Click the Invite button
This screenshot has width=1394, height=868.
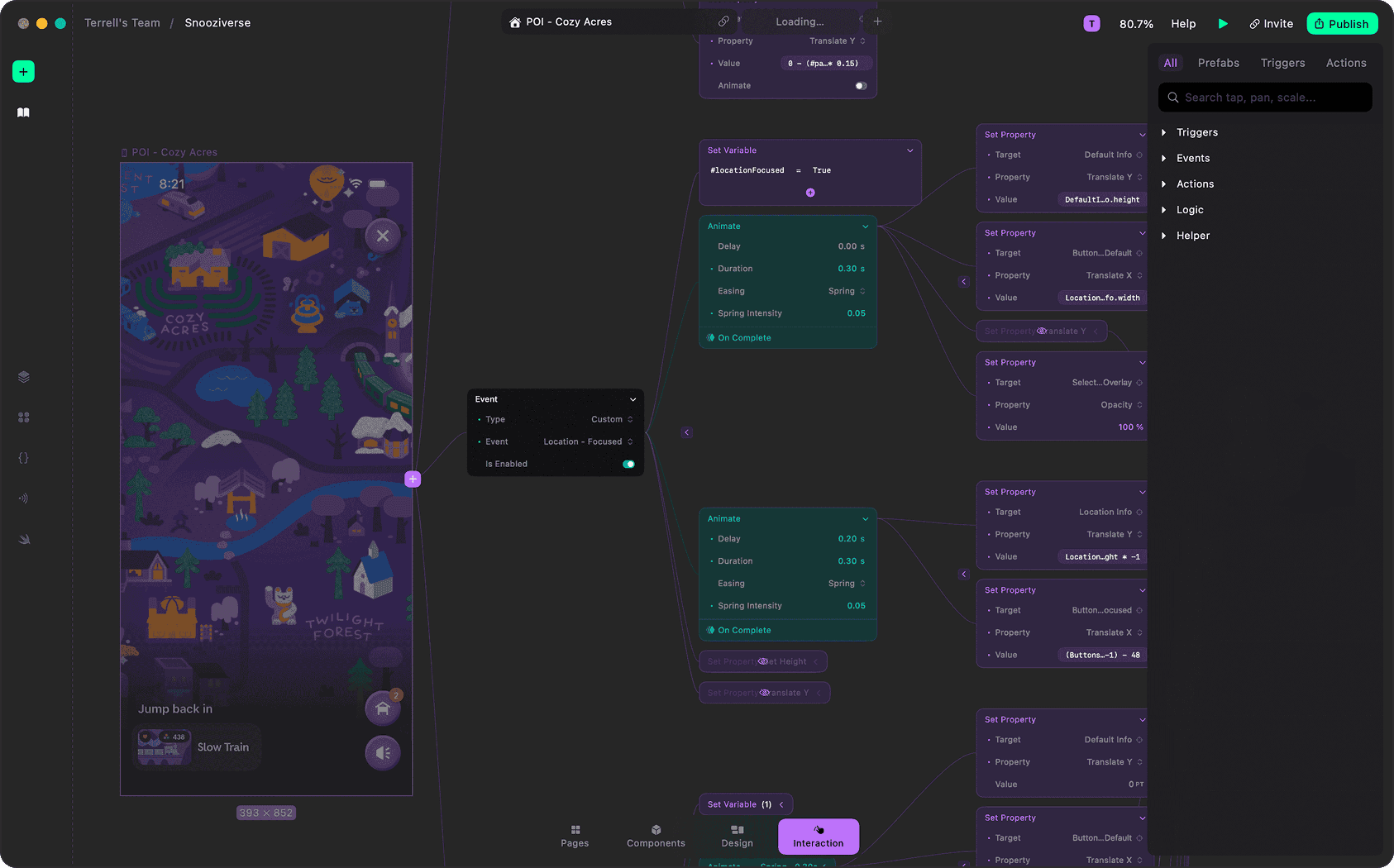(x=1271, y=24)
